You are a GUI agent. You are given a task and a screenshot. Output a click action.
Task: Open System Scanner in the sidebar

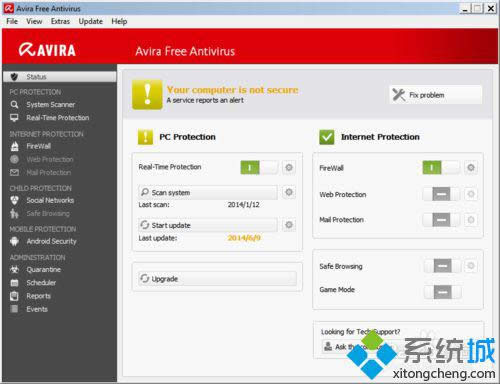tap(51, 105)
